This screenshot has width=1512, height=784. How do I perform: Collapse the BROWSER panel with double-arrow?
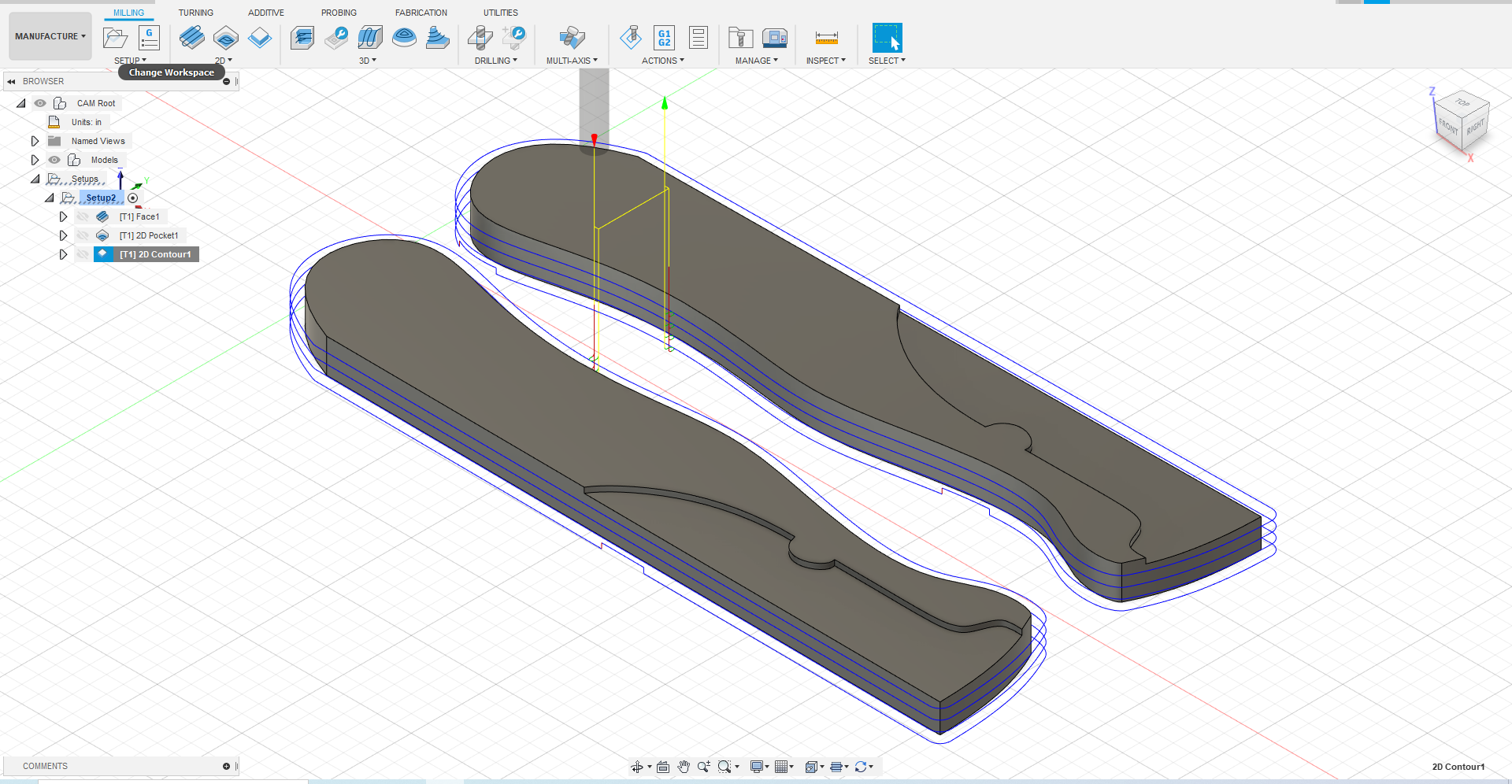coord(11,81)
